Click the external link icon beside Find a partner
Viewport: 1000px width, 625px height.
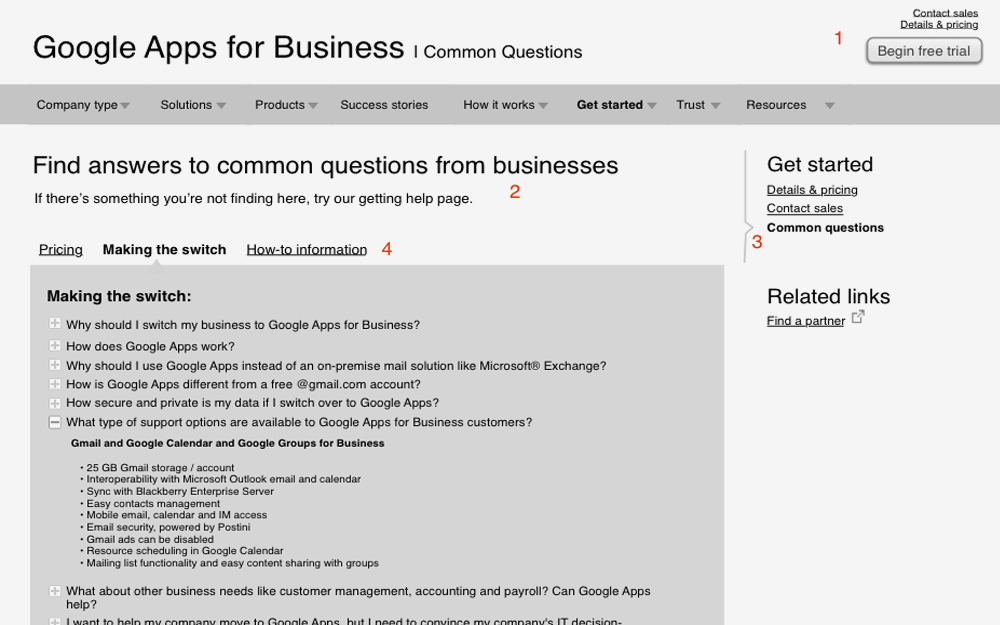pos(858,316)
